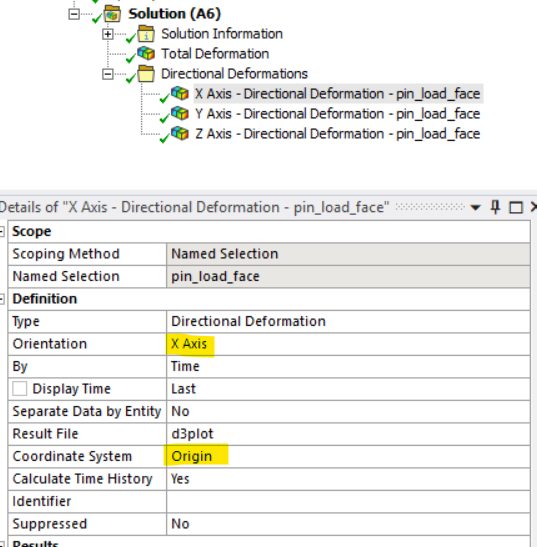Click the empty Identifier field
This screenshot has width=537, height=547.
(348, 501)
